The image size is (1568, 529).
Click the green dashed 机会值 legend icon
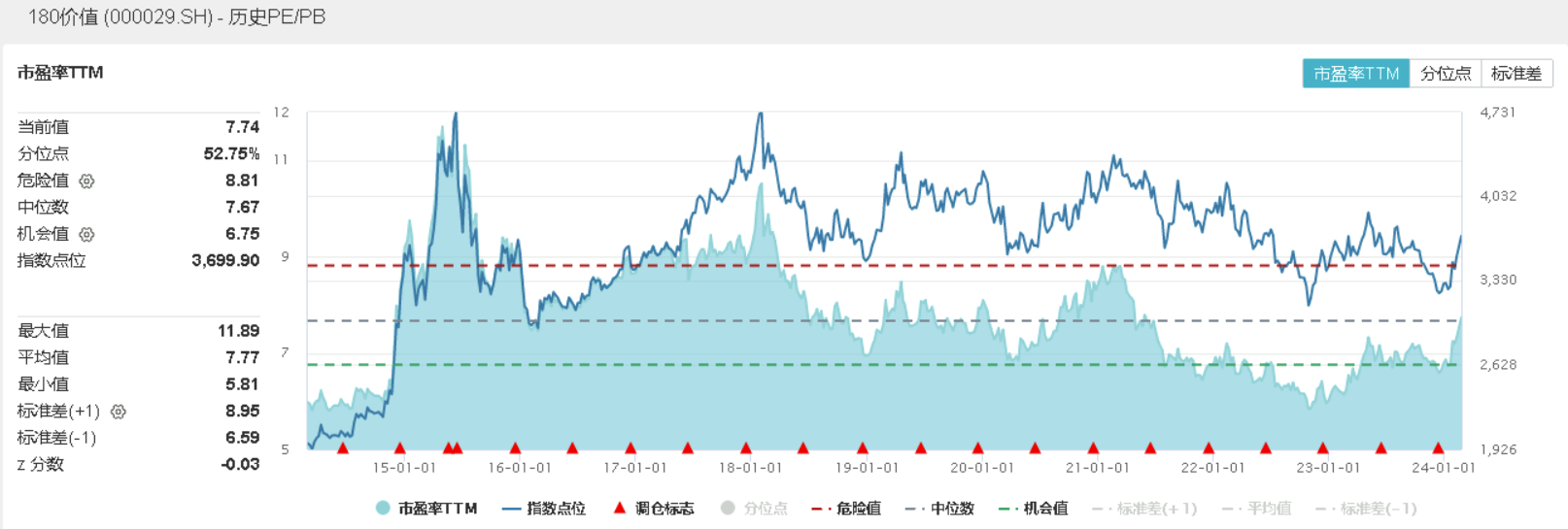click(1009, 509)
